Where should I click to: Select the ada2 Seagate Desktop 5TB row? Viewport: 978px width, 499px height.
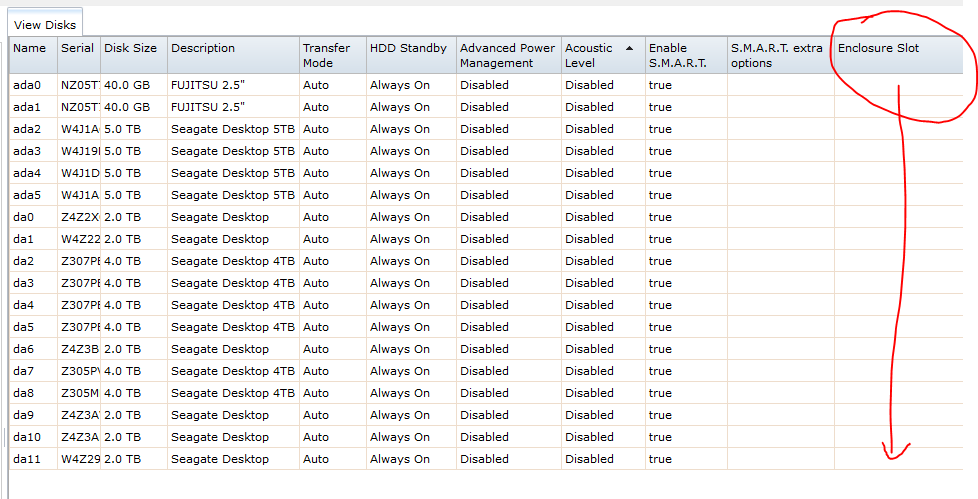[486, 129]
